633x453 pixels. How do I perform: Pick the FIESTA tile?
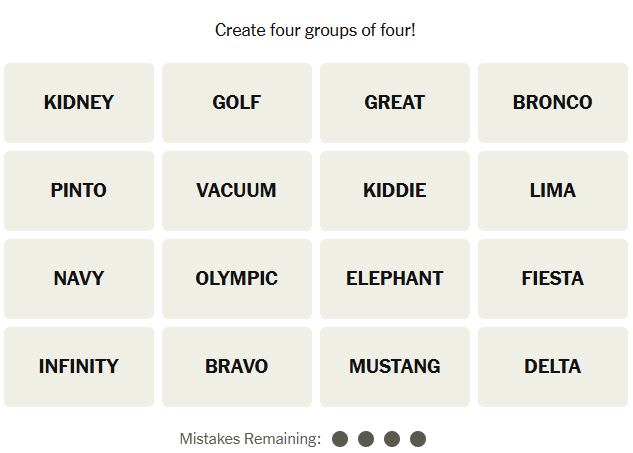(x=553, y=278)
